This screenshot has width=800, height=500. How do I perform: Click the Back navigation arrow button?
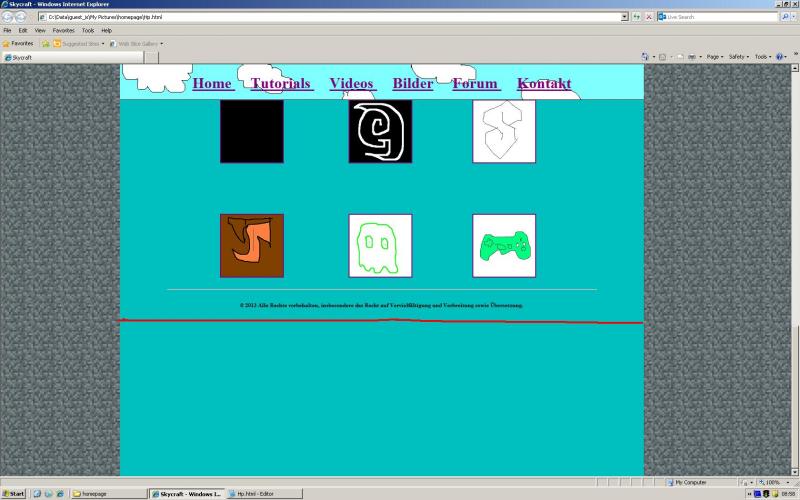8,17
